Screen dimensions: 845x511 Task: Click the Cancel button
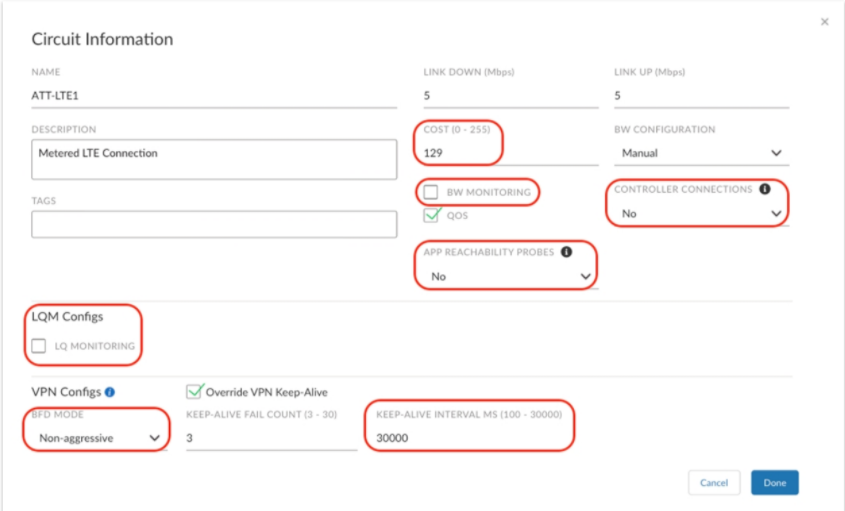tap(714, 483)
